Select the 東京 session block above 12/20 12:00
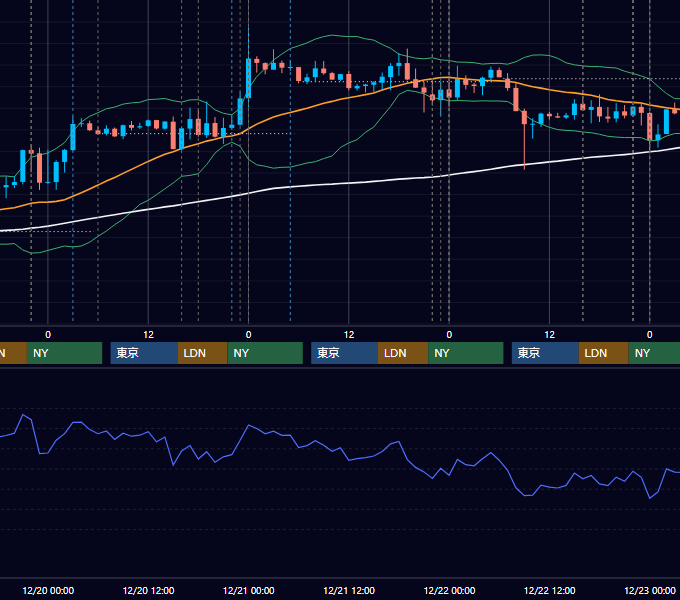 (144, 353)
